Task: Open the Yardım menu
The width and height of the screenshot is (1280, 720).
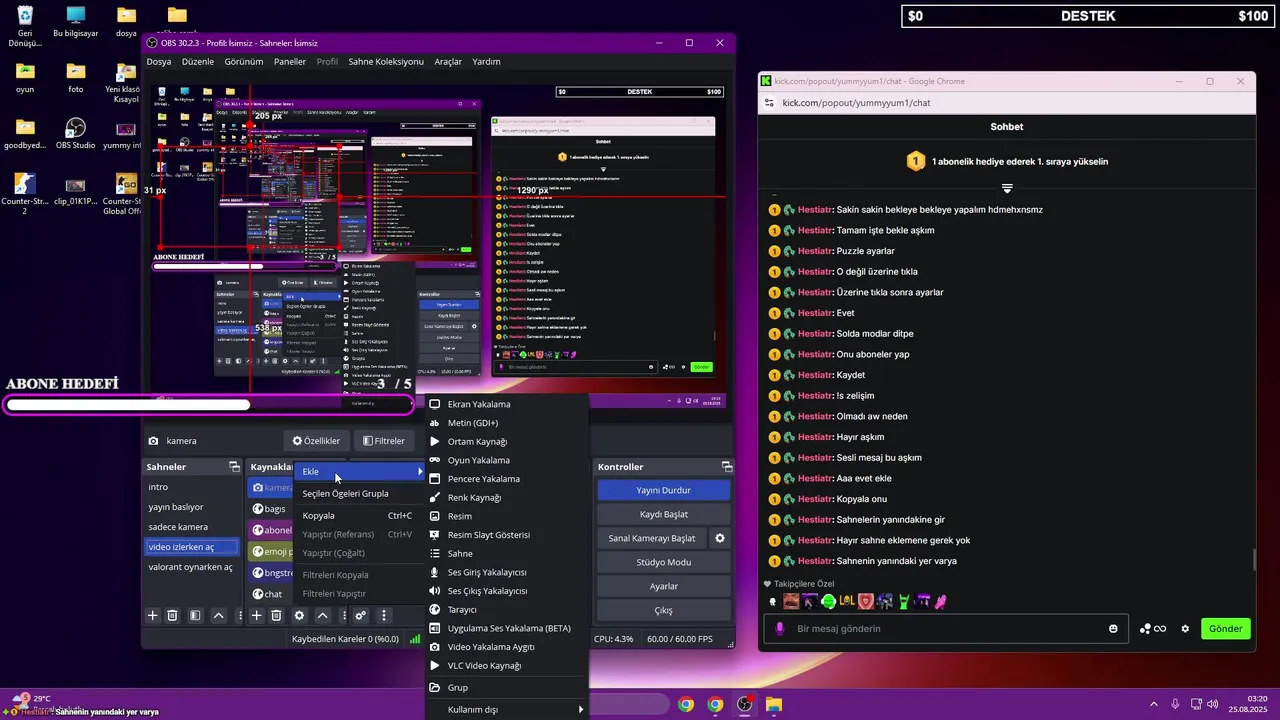Action: [x=486, y=62]
